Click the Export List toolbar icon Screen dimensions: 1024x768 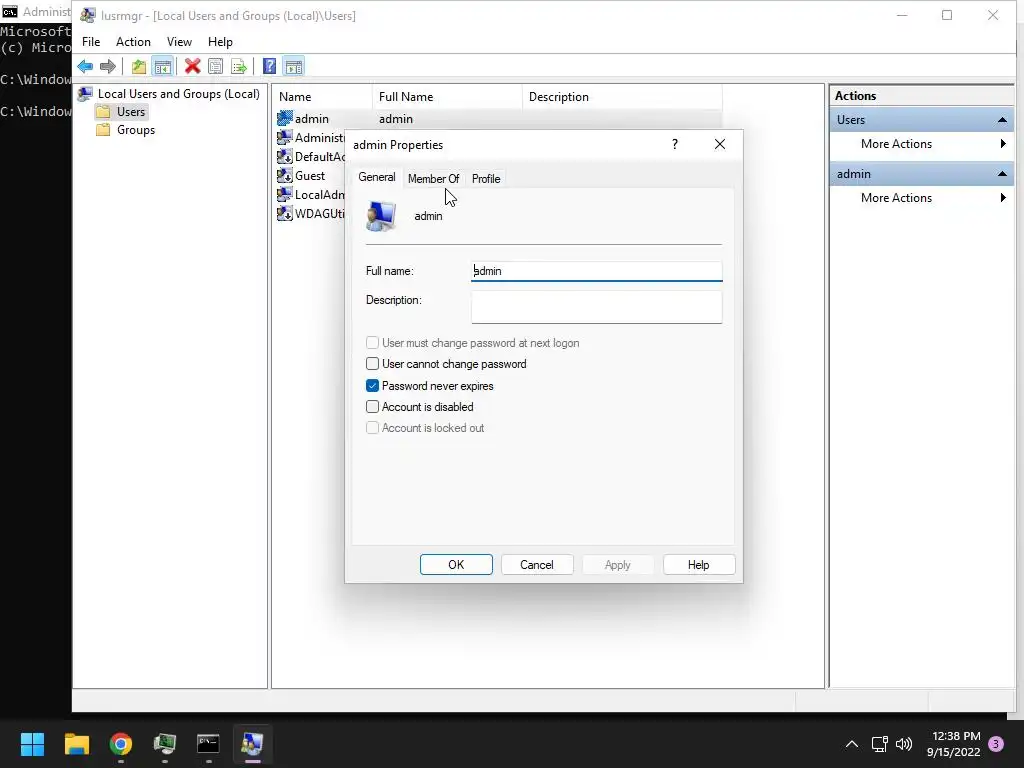point(239,66)
